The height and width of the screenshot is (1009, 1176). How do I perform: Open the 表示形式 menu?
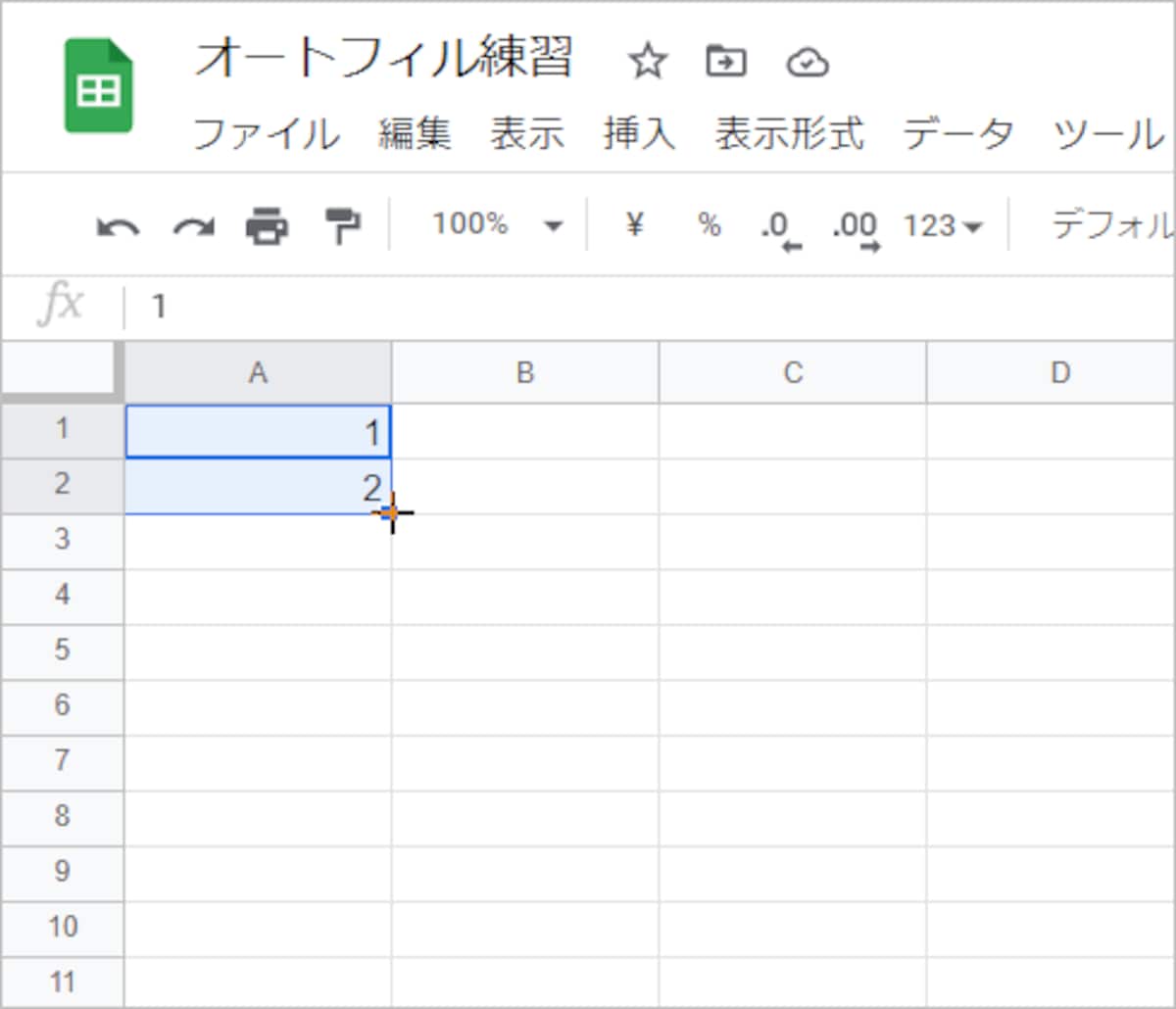pos(789,133)
